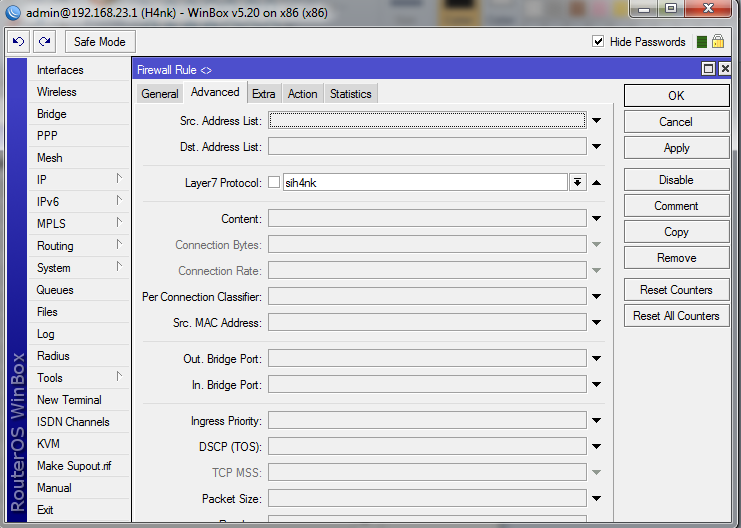
Task: Click the Disable button
Action: click(x=676, y=180)
